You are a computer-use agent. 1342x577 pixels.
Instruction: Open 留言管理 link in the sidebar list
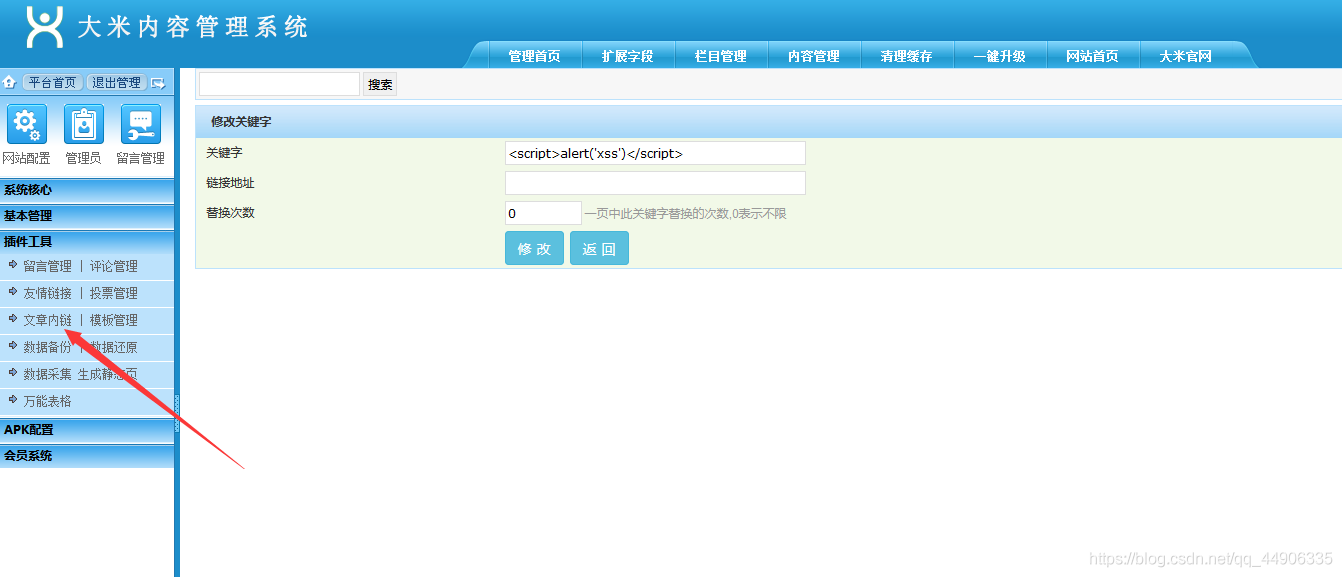pyautogui.click(x=48, y=266)
